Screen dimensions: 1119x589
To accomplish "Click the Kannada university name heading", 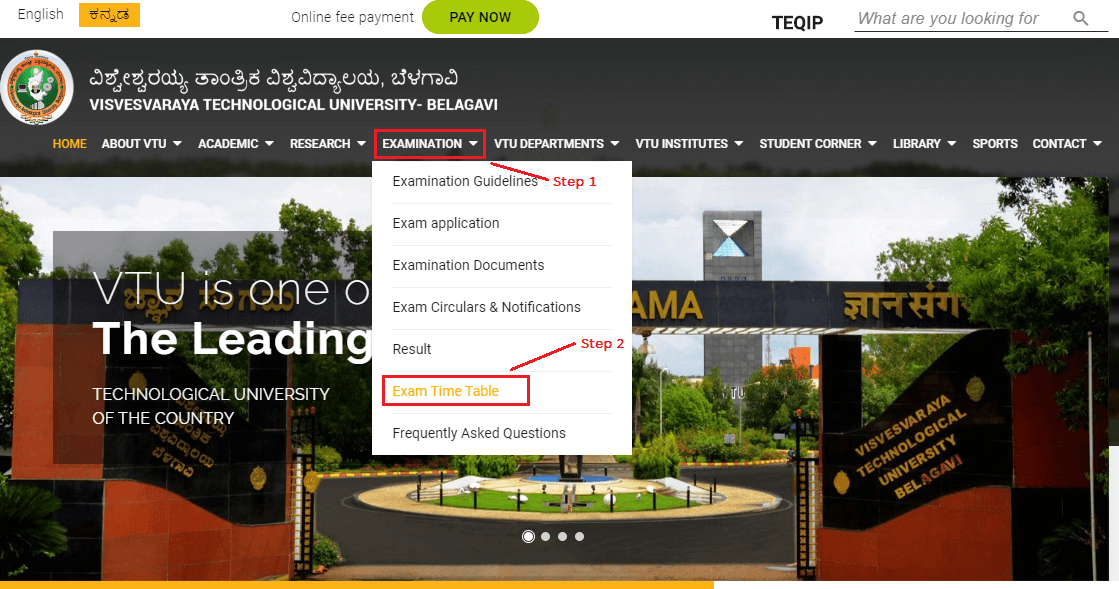I will pos(273,79).
